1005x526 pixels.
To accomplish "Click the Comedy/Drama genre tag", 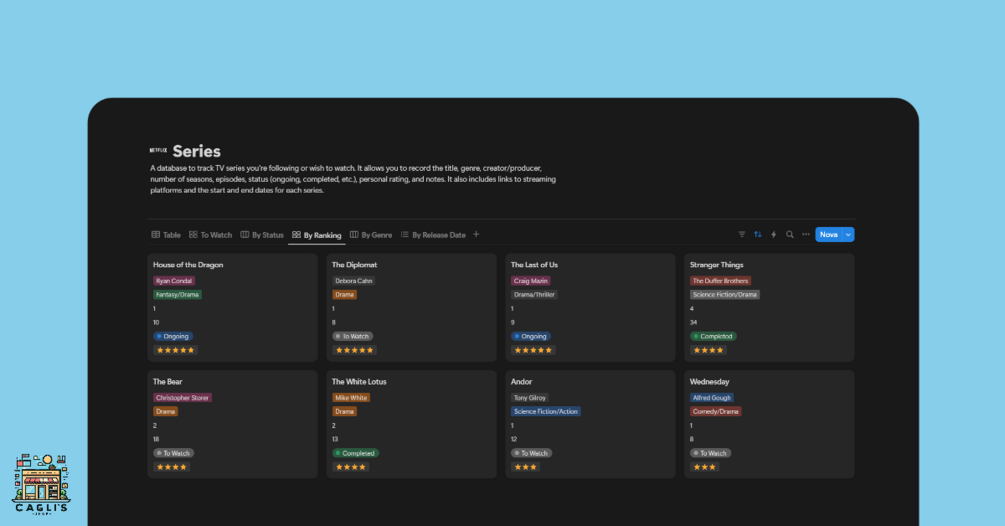I will [715, 411].
